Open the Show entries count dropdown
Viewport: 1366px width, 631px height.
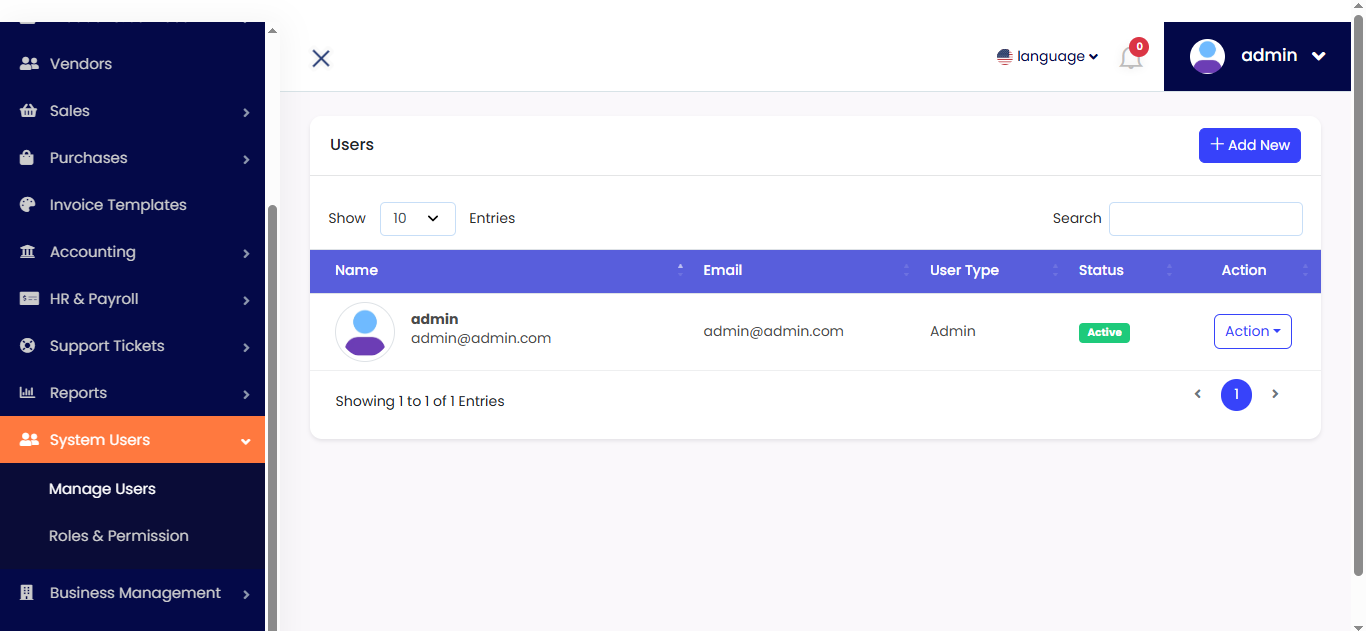click(x=418, y=218)
